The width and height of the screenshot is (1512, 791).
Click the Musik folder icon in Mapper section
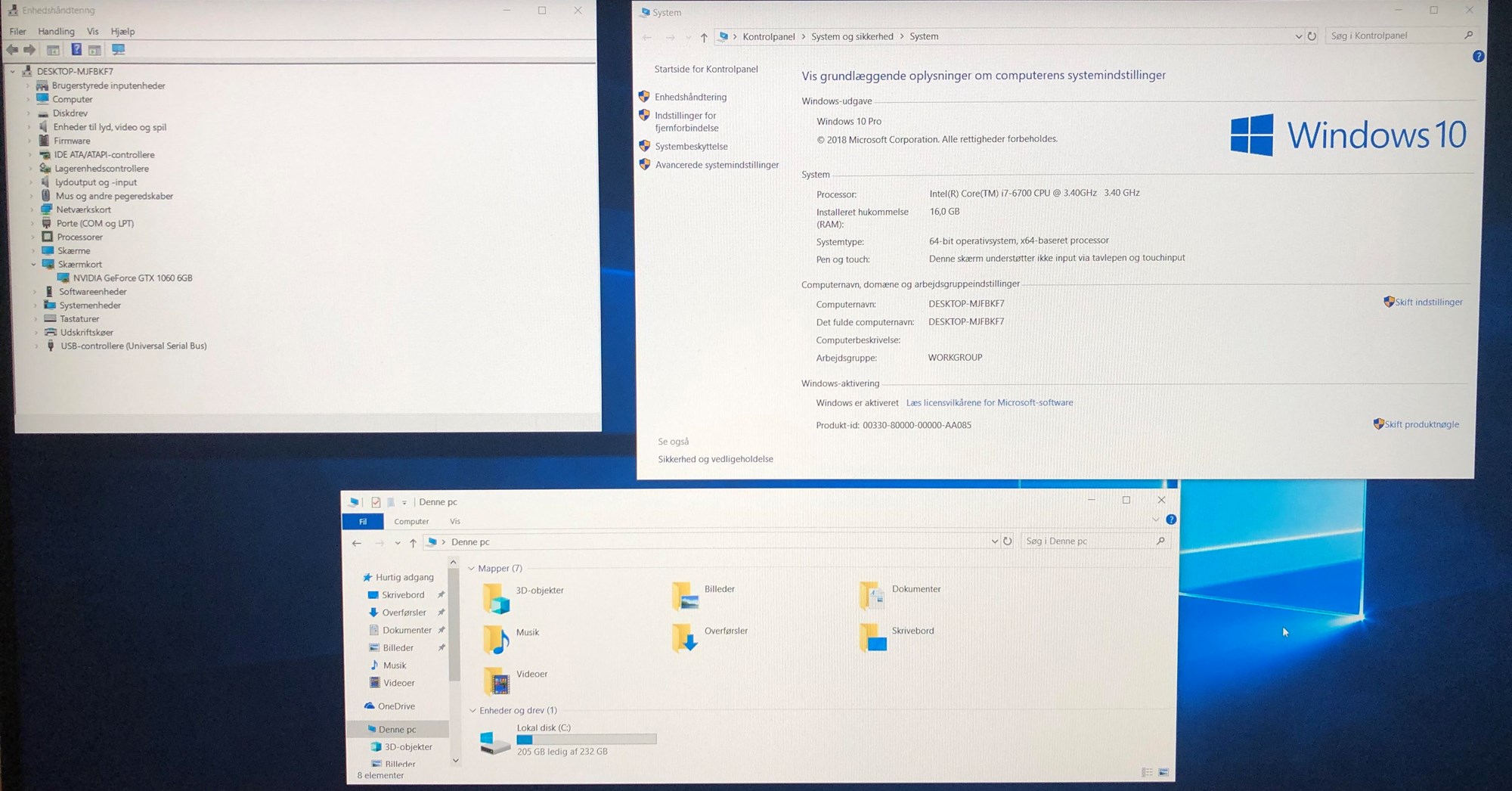coord(497,640)
